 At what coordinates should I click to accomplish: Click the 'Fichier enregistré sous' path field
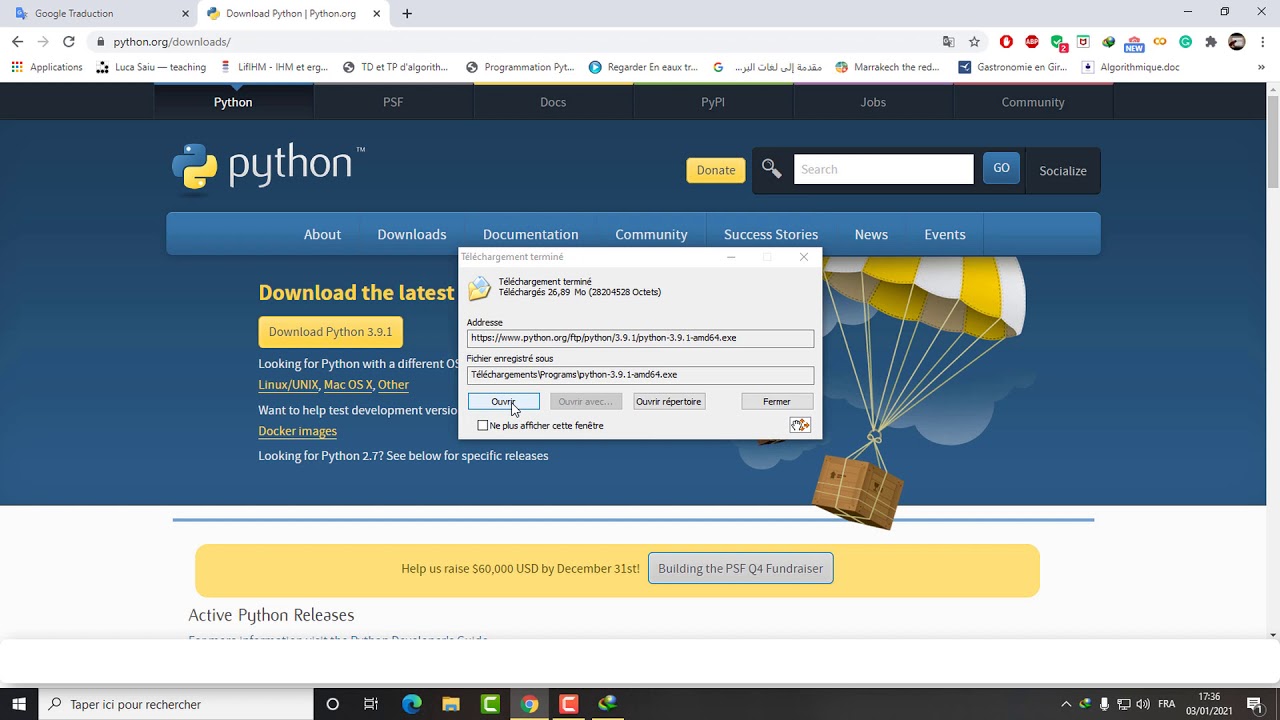click(640, 375)
